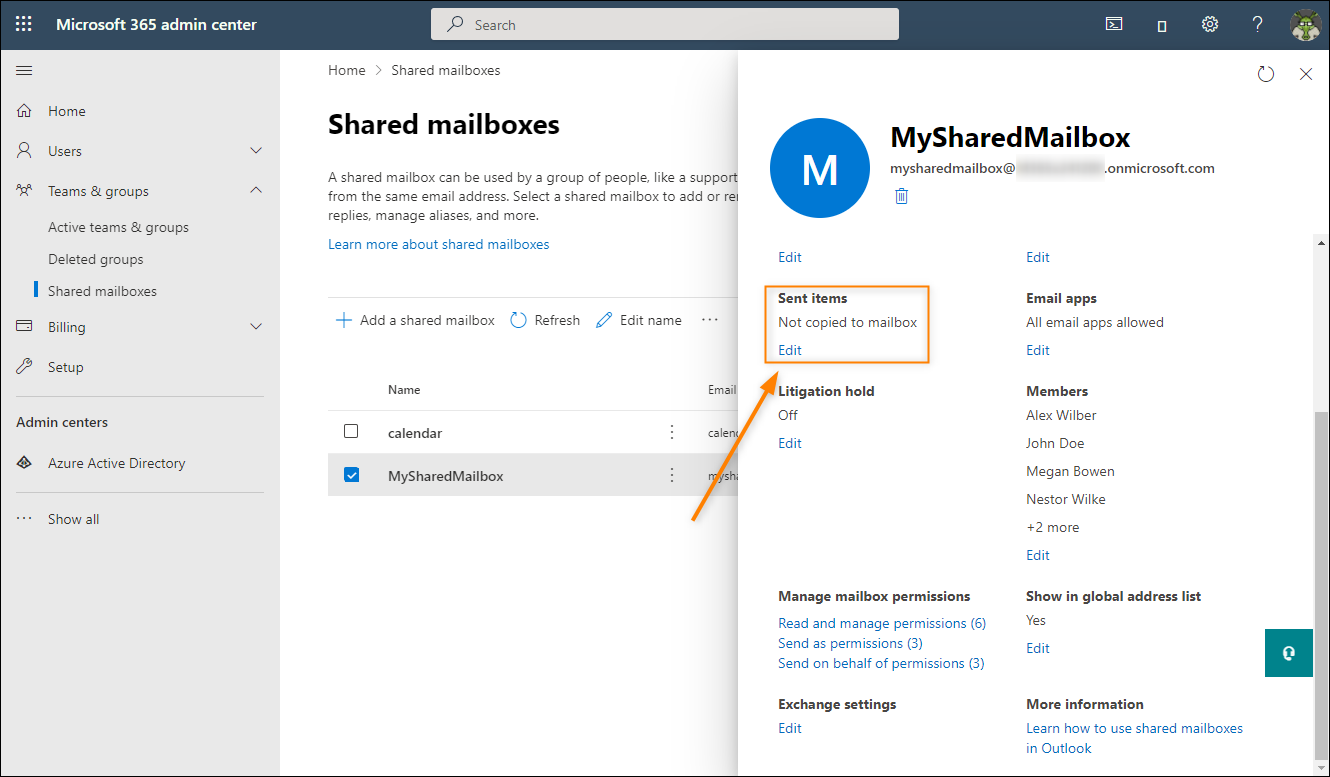Click the Show all ellipsis icon
This screenshot has width=1330, height=777.
[x=25, y=519]
